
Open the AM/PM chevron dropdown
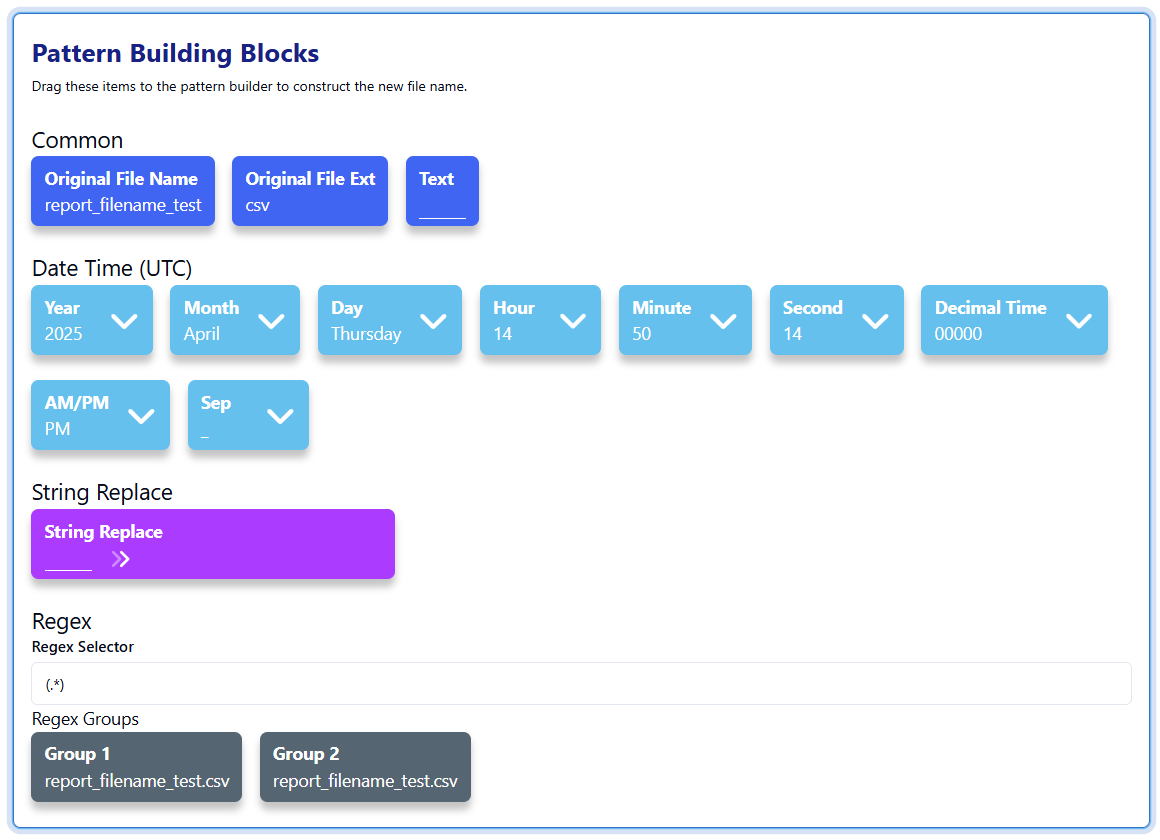(x=142, y=416)
